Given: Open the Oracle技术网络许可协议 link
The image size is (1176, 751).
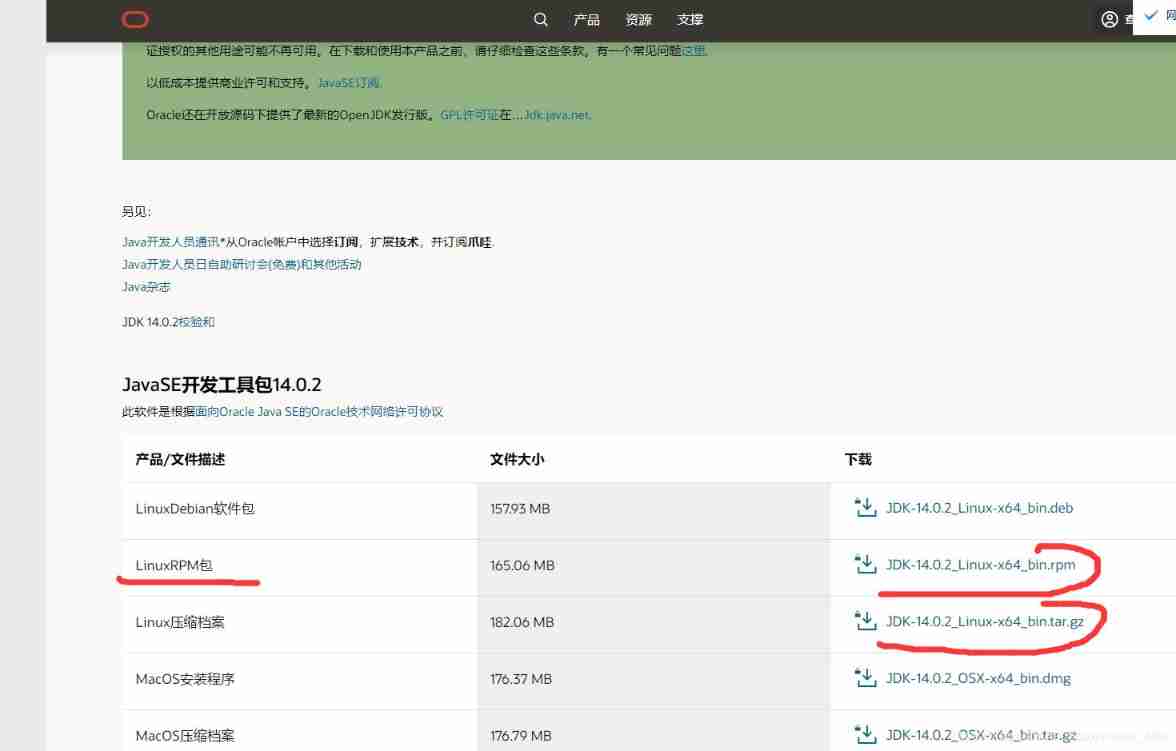Looking at the screenshot, I should [x=376, y=412].
